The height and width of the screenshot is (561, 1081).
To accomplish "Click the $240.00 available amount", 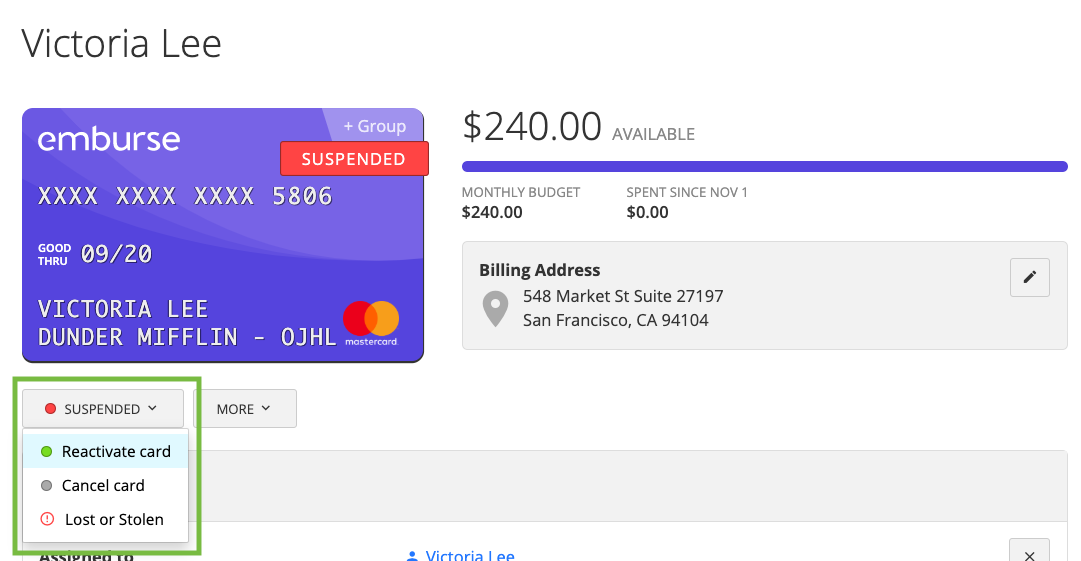I will click(x=532, y=127).
